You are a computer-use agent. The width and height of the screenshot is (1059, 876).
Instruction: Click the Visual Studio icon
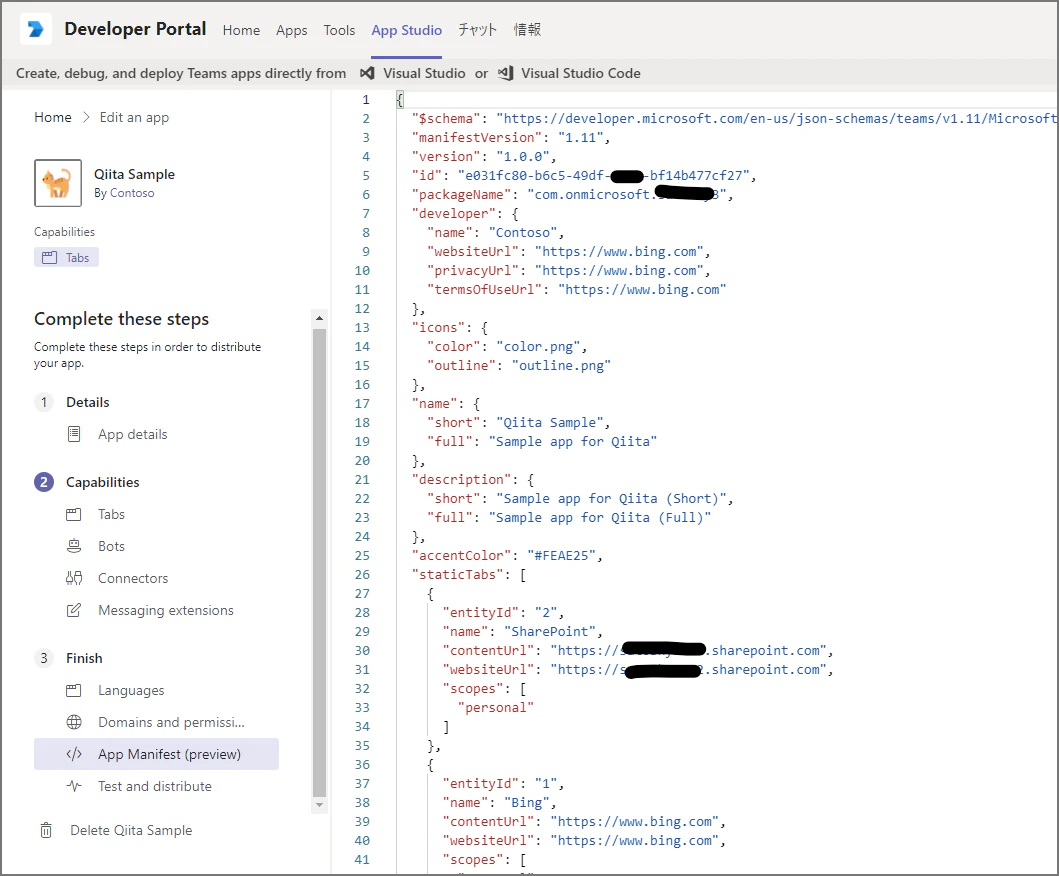click(x=367, y=73)
